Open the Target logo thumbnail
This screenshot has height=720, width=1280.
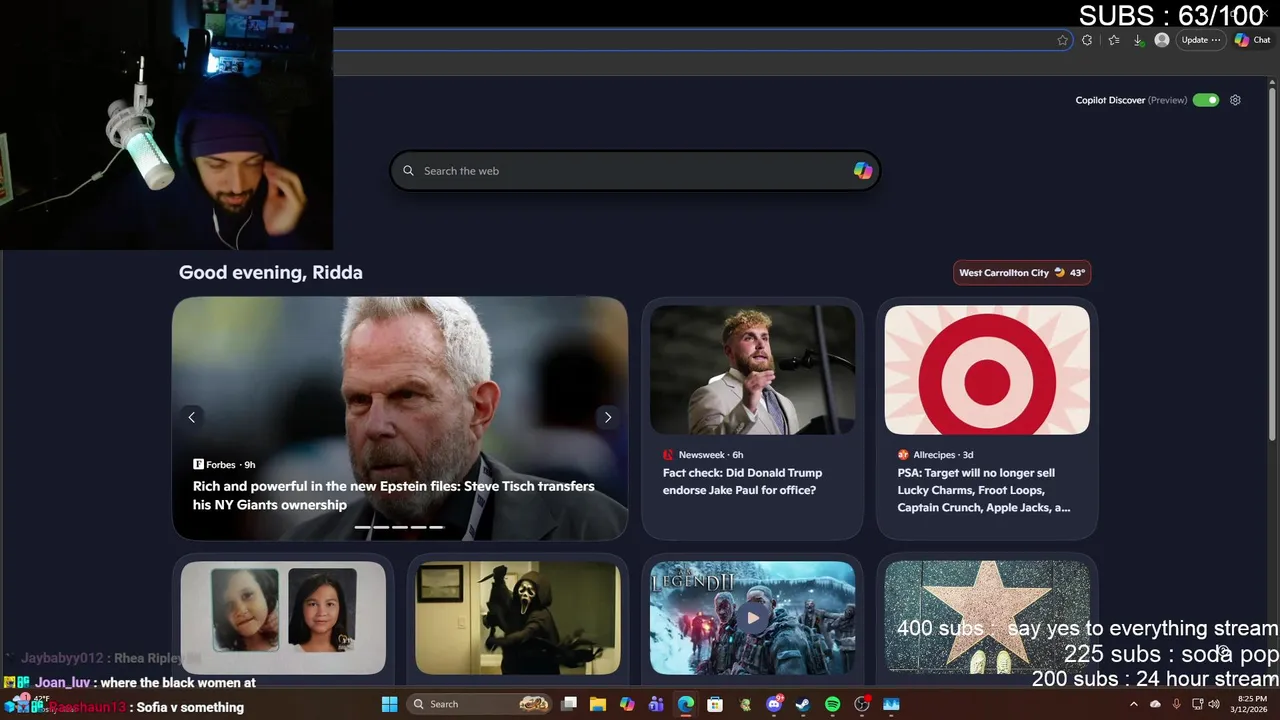[987, 370]
